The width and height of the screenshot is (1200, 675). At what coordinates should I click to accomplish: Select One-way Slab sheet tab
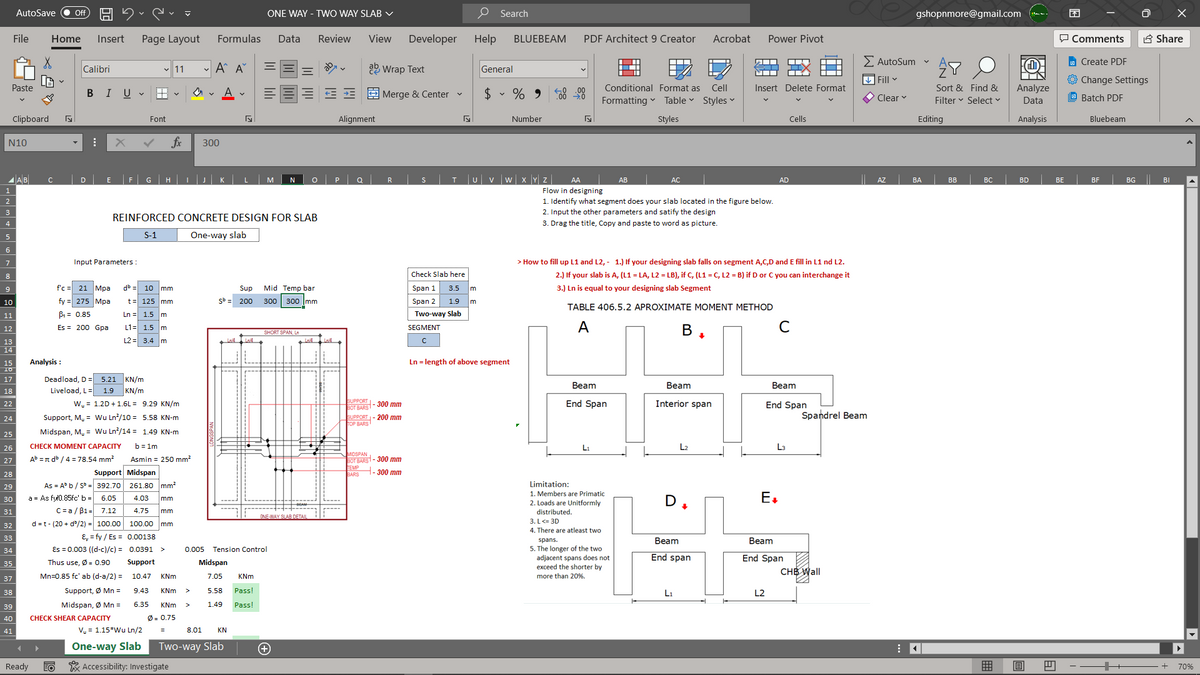[106, 647]
